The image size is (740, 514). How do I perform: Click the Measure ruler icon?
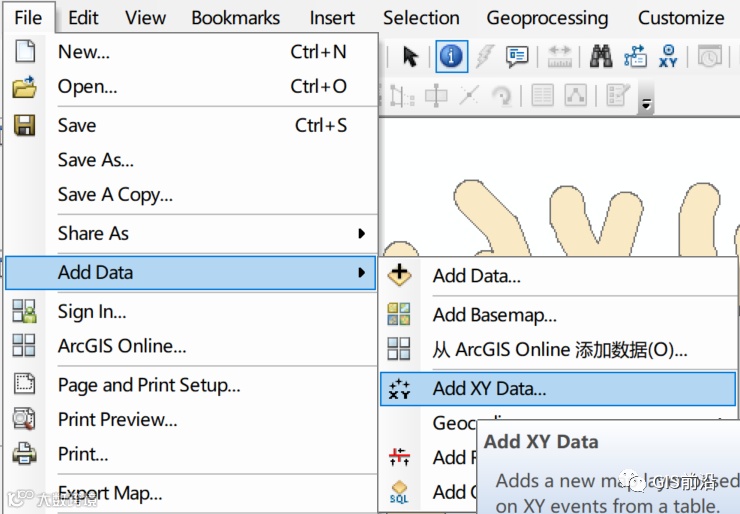pos(559,56)
